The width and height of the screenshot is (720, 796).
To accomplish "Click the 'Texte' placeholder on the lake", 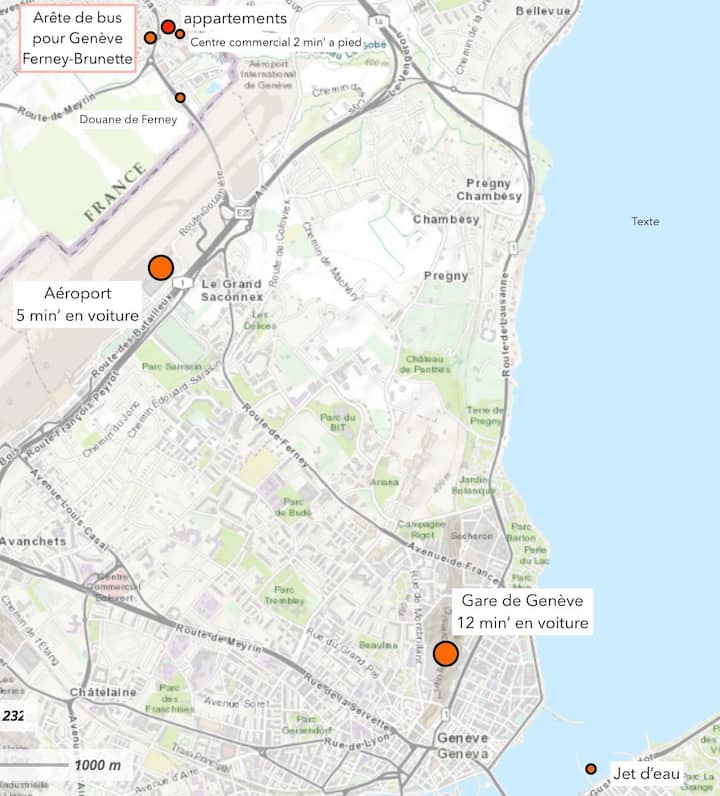I will [x=645, y=221].
